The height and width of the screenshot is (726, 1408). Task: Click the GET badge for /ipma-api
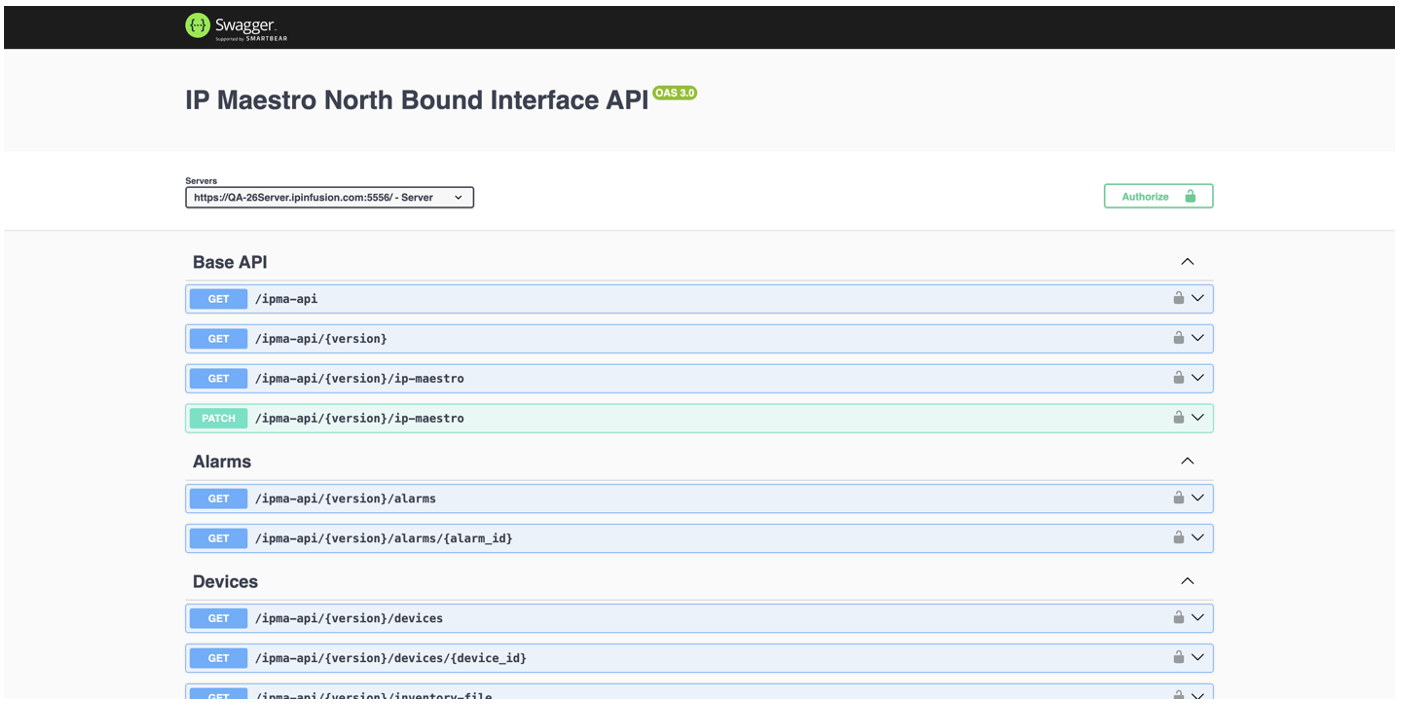(x=219, y=298)
